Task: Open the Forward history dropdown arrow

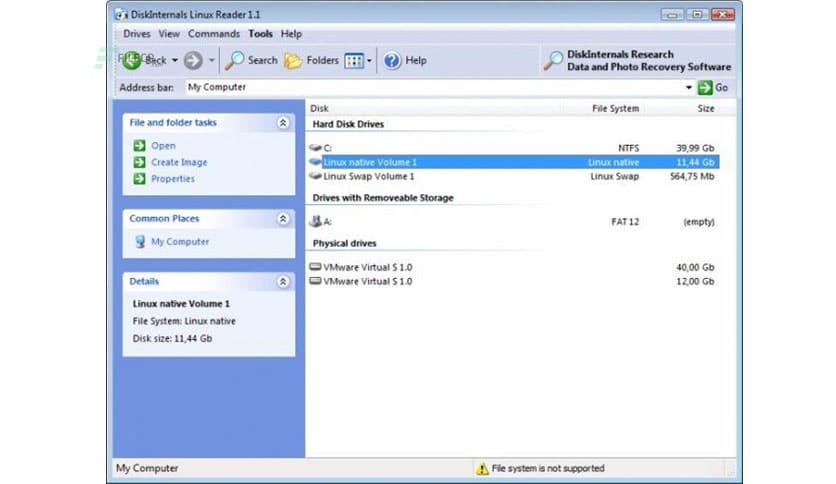Action: click(x=212, y=60)
